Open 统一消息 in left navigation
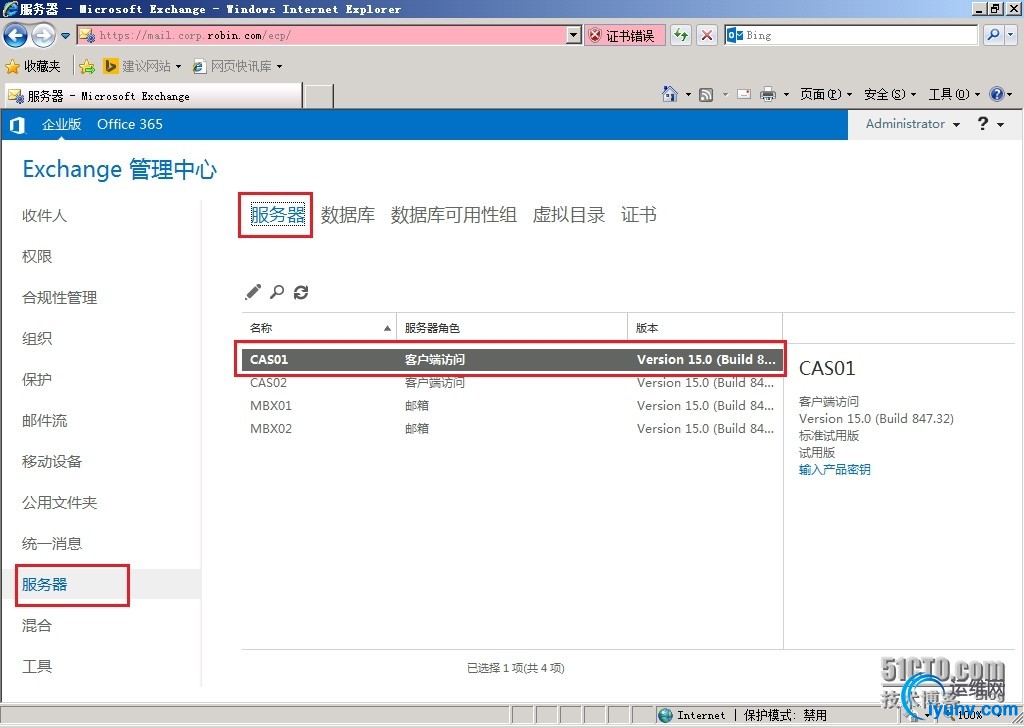 coord(52,543)
